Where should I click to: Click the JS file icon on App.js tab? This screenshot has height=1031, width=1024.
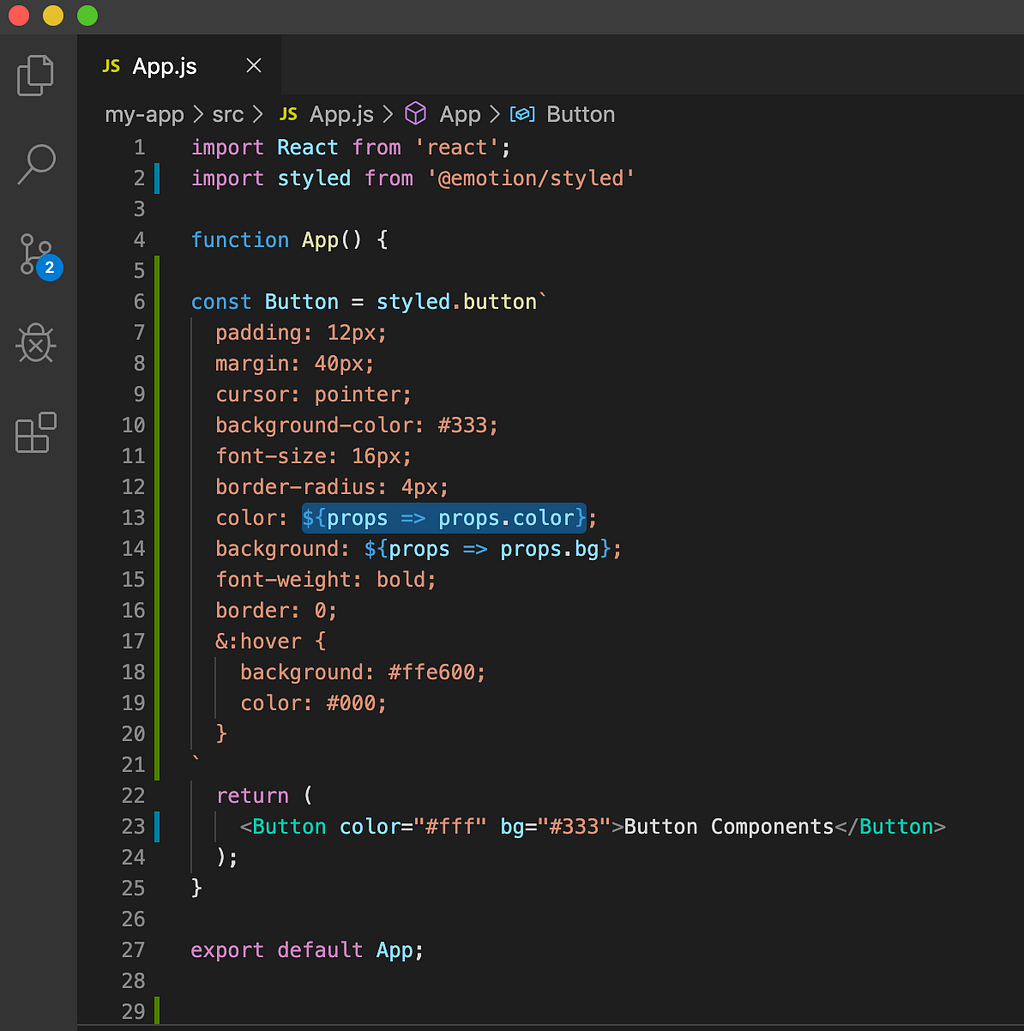[111, 66]
